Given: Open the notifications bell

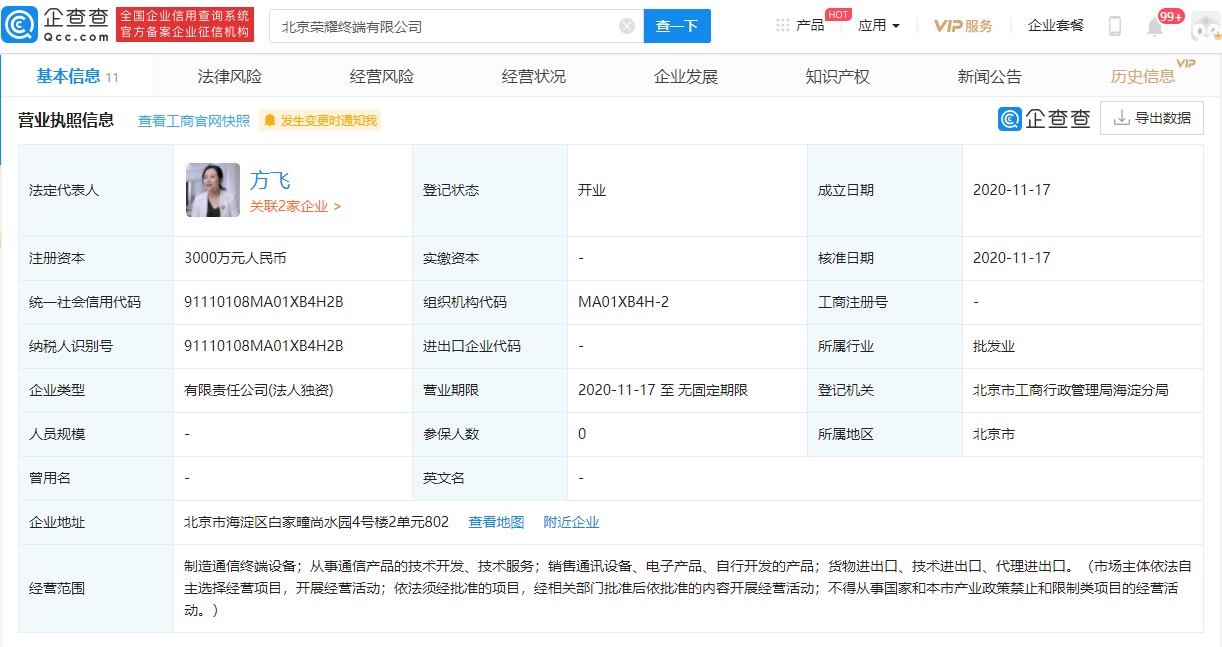Looking at the screenshot, I should [x=1155, y=27].
